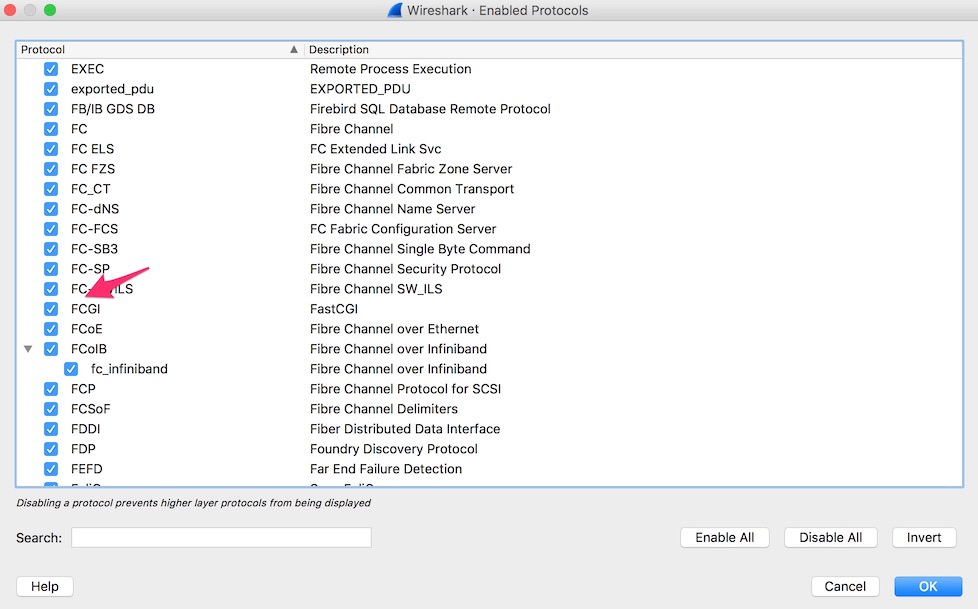
Task: Uncheck the FCP protocol checkbox
Action: pos(51,389)
